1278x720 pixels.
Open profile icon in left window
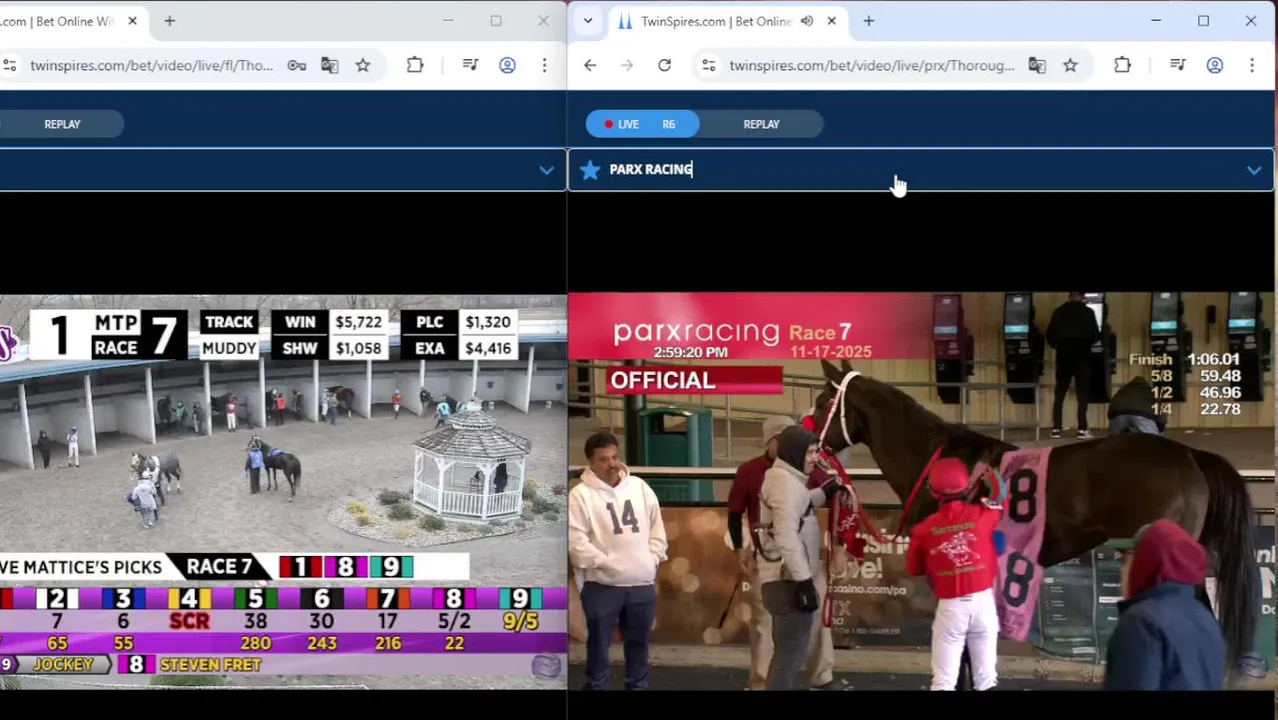pos(507,65)
